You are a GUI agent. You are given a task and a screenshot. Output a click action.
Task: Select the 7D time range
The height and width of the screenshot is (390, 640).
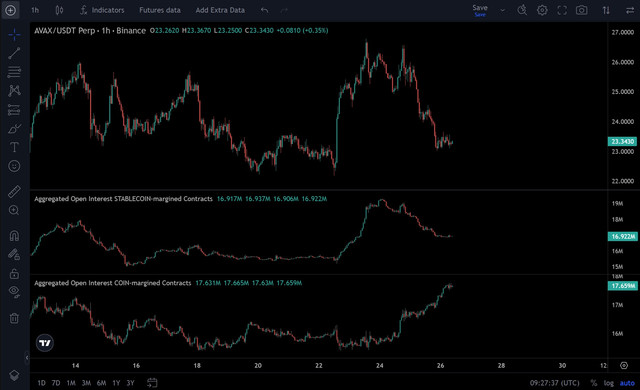click(x=56, y=383)
